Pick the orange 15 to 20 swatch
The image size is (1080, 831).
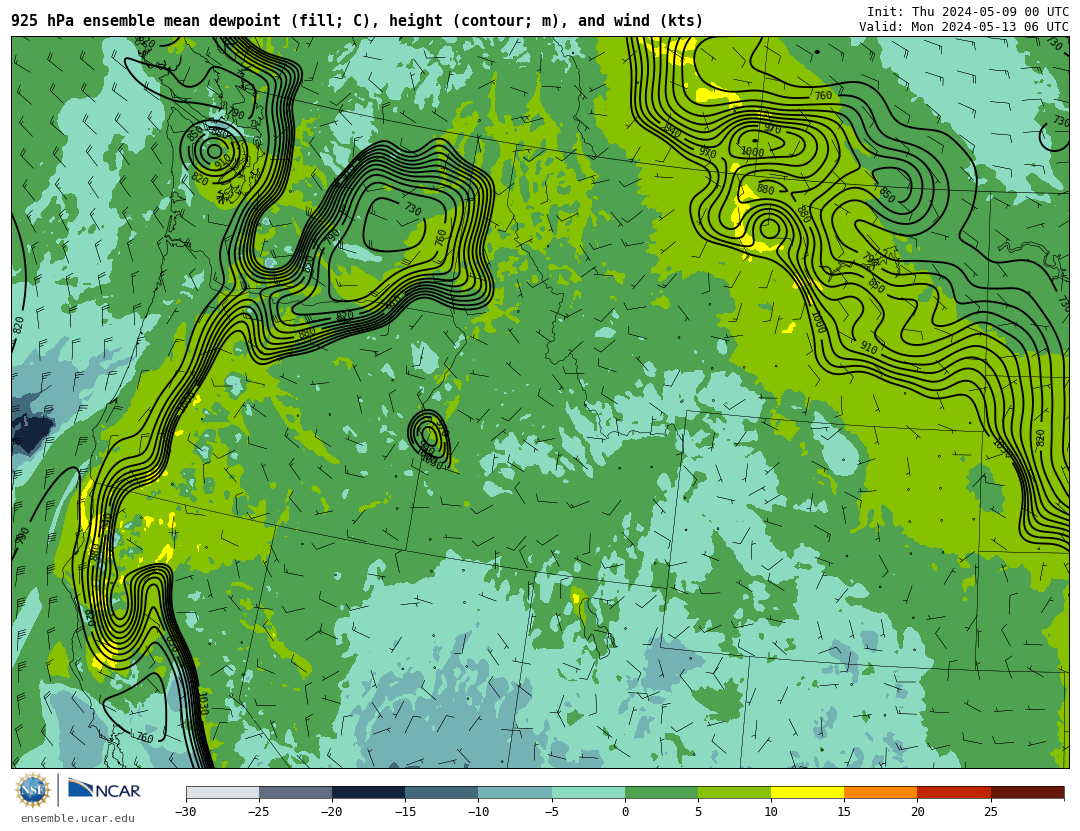881,792
